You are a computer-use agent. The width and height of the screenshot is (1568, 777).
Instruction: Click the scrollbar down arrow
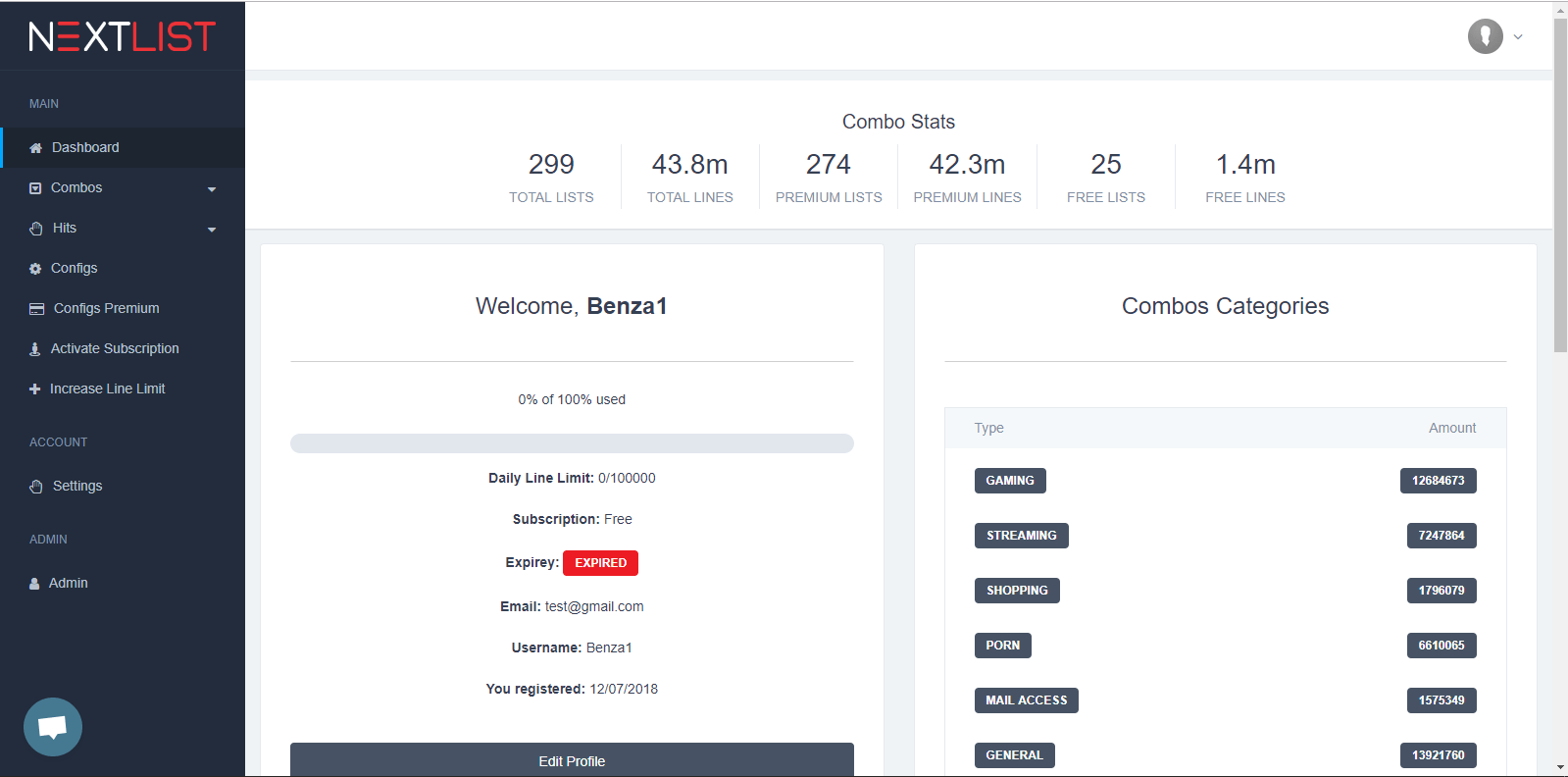1560,767
